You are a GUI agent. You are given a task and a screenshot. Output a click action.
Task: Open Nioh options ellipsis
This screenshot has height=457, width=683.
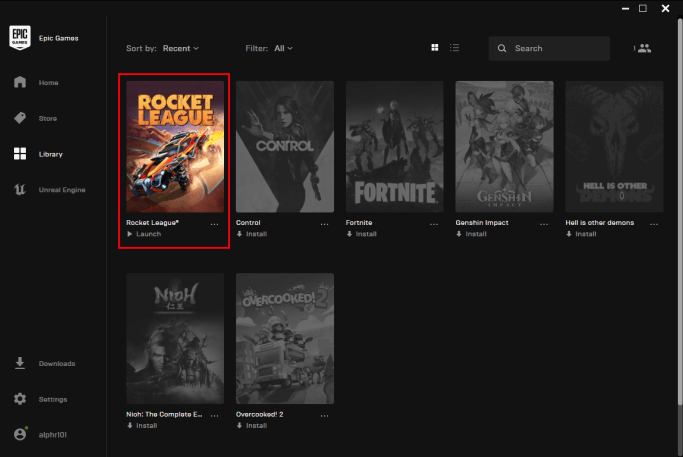pos(214,416)
